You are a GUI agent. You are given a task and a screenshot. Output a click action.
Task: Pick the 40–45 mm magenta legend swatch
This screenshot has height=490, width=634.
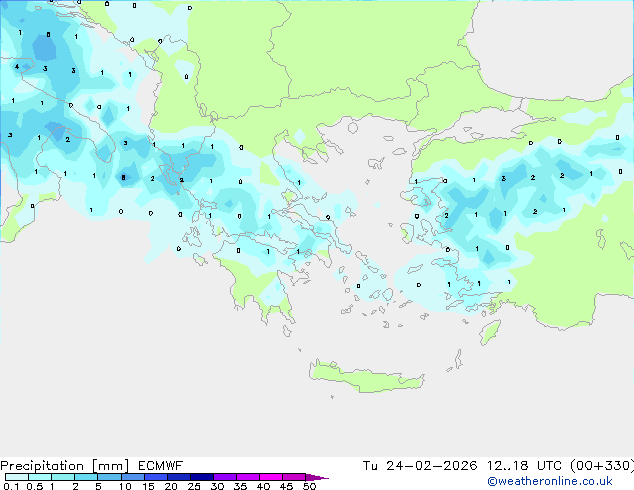point(271,477)
